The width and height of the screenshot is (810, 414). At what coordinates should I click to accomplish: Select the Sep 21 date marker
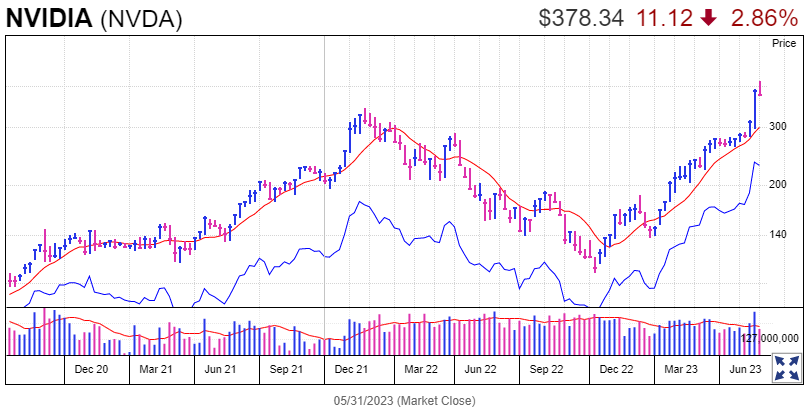(286, 369)
